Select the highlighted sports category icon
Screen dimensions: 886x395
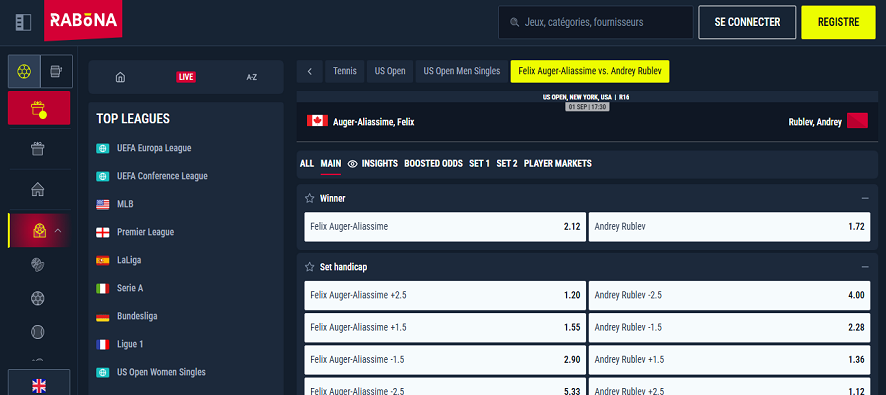pyautogui.click(x=40, y=231)
